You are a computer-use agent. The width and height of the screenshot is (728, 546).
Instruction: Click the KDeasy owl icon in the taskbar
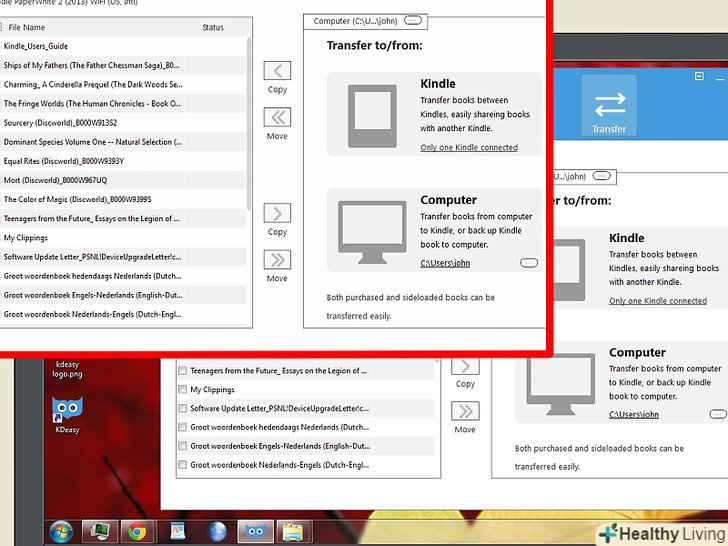(255, 532)
